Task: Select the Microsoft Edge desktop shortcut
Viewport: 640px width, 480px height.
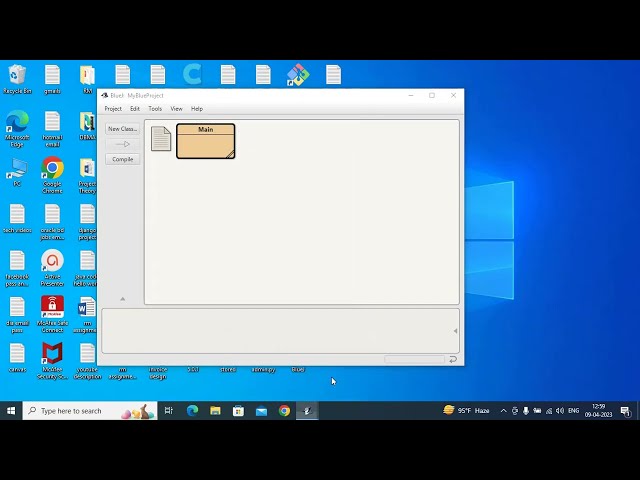Action: [17, 129]
